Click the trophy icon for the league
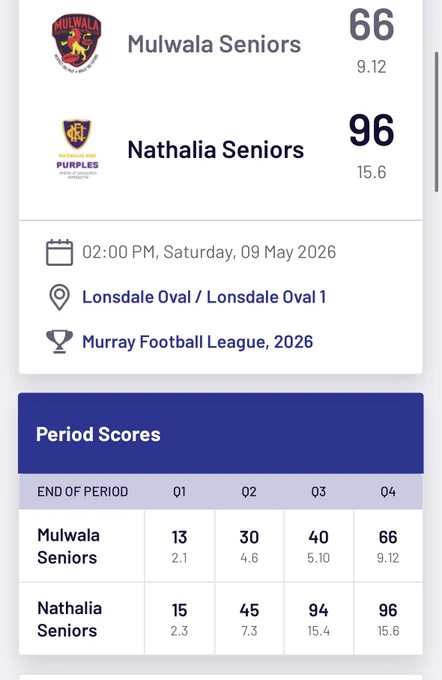The image size is (442, 680). tap(59, 342)
